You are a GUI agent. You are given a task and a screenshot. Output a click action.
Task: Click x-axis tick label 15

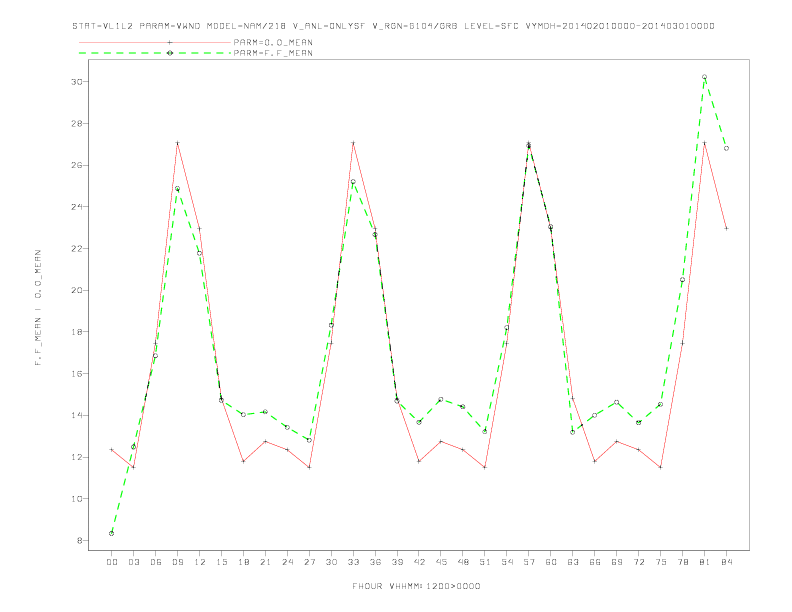(221, 562)
